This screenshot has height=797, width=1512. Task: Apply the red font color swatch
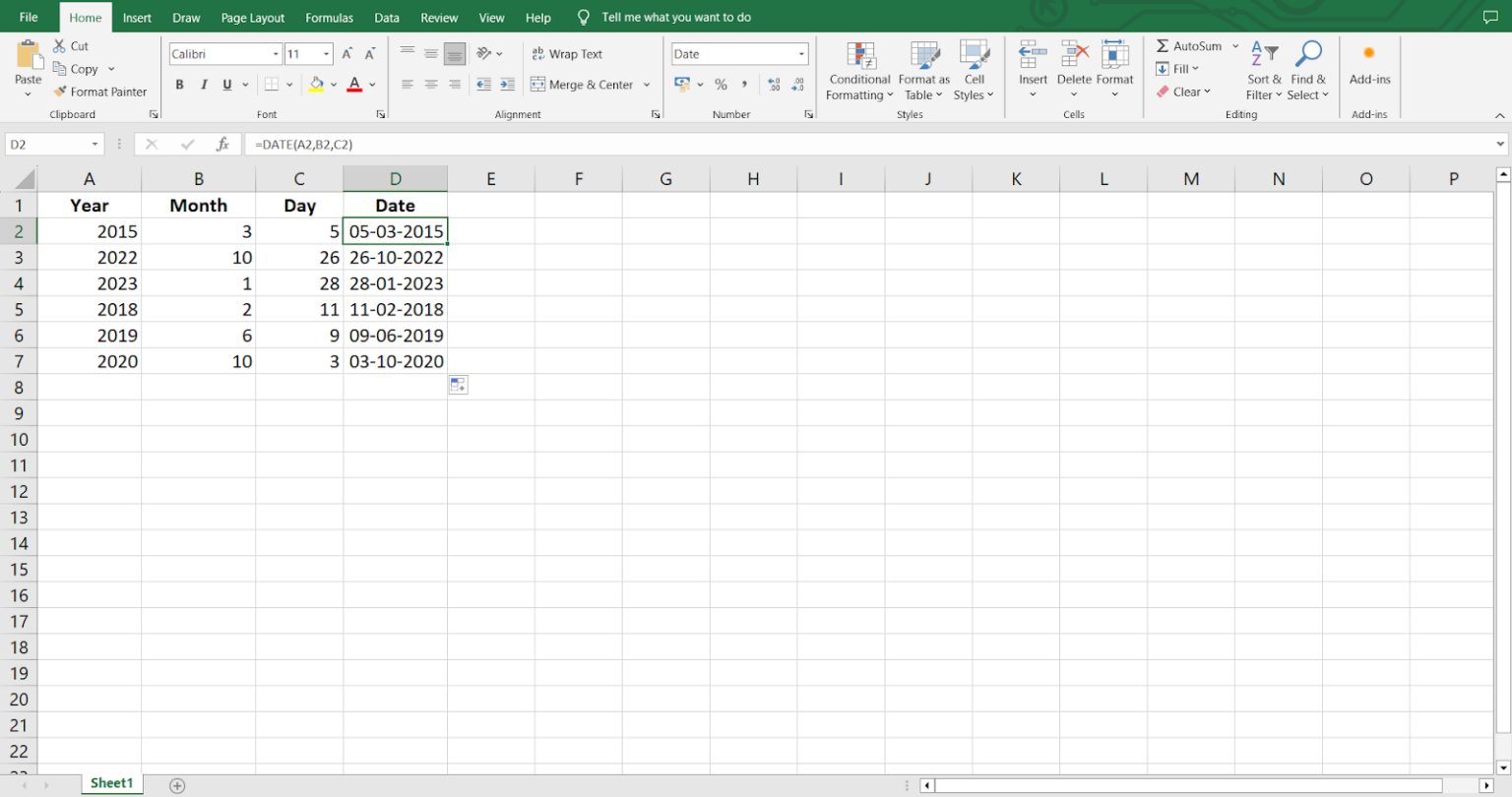tap(354, 85)
